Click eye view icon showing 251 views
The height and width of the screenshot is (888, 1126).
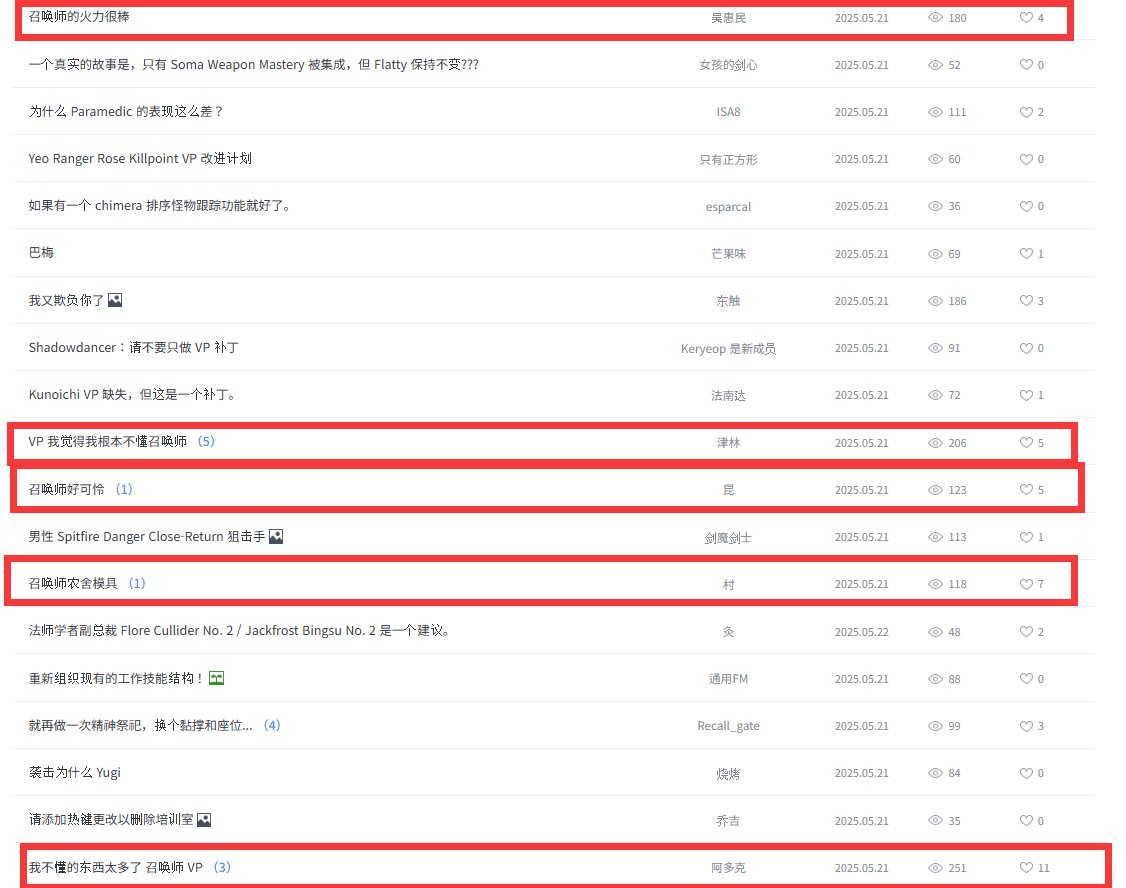click(935, 868)
